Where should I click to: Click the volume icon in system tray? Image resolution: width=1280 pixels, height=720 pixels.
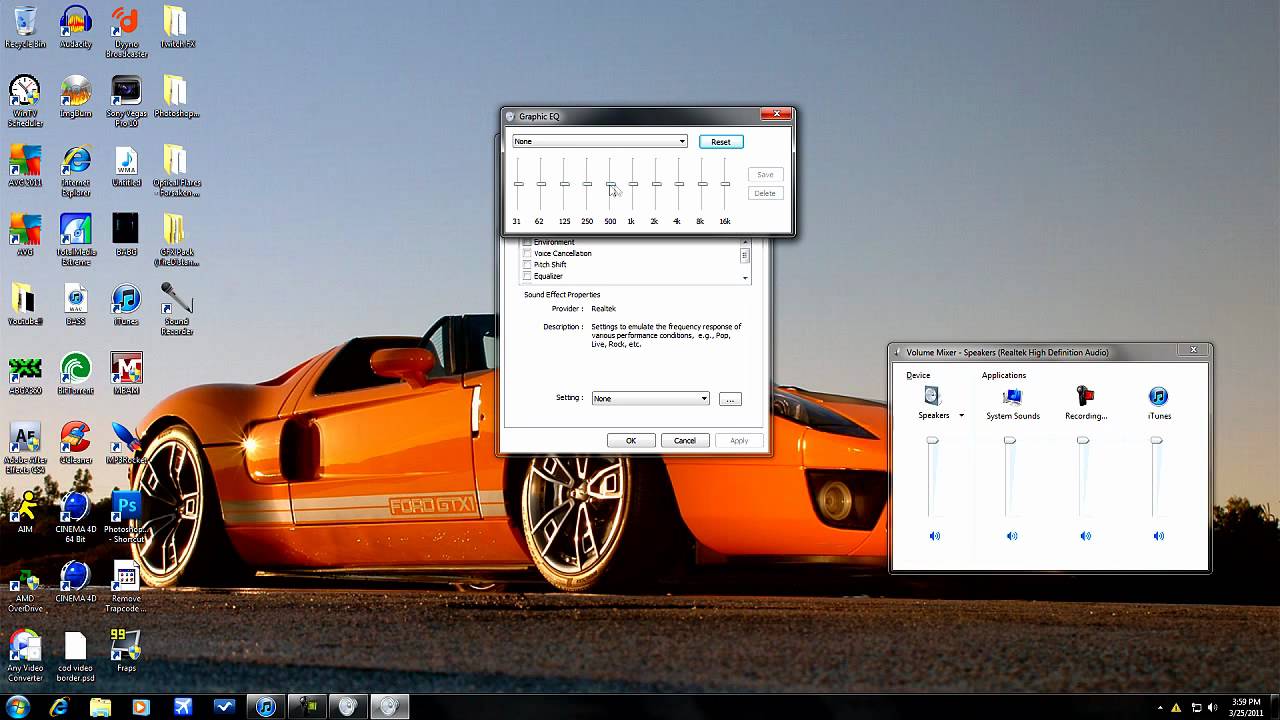pyautogui.click(x=1213, y=708)
